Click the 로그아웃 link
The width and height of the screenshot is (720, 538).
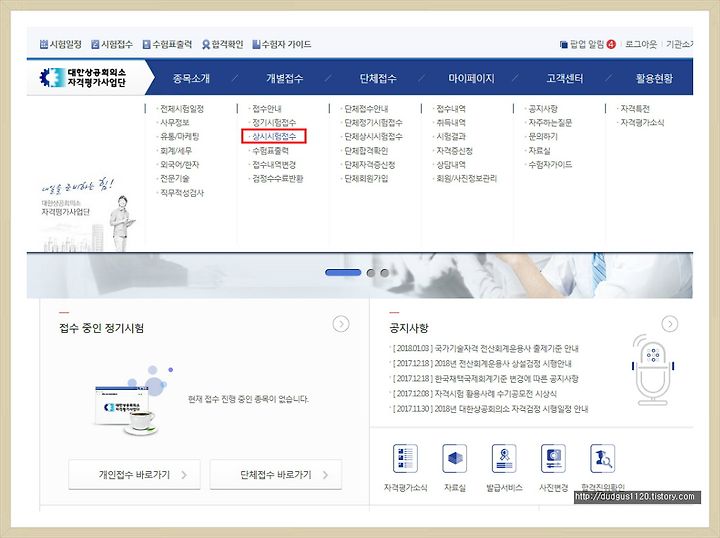[x=641, y=44]
